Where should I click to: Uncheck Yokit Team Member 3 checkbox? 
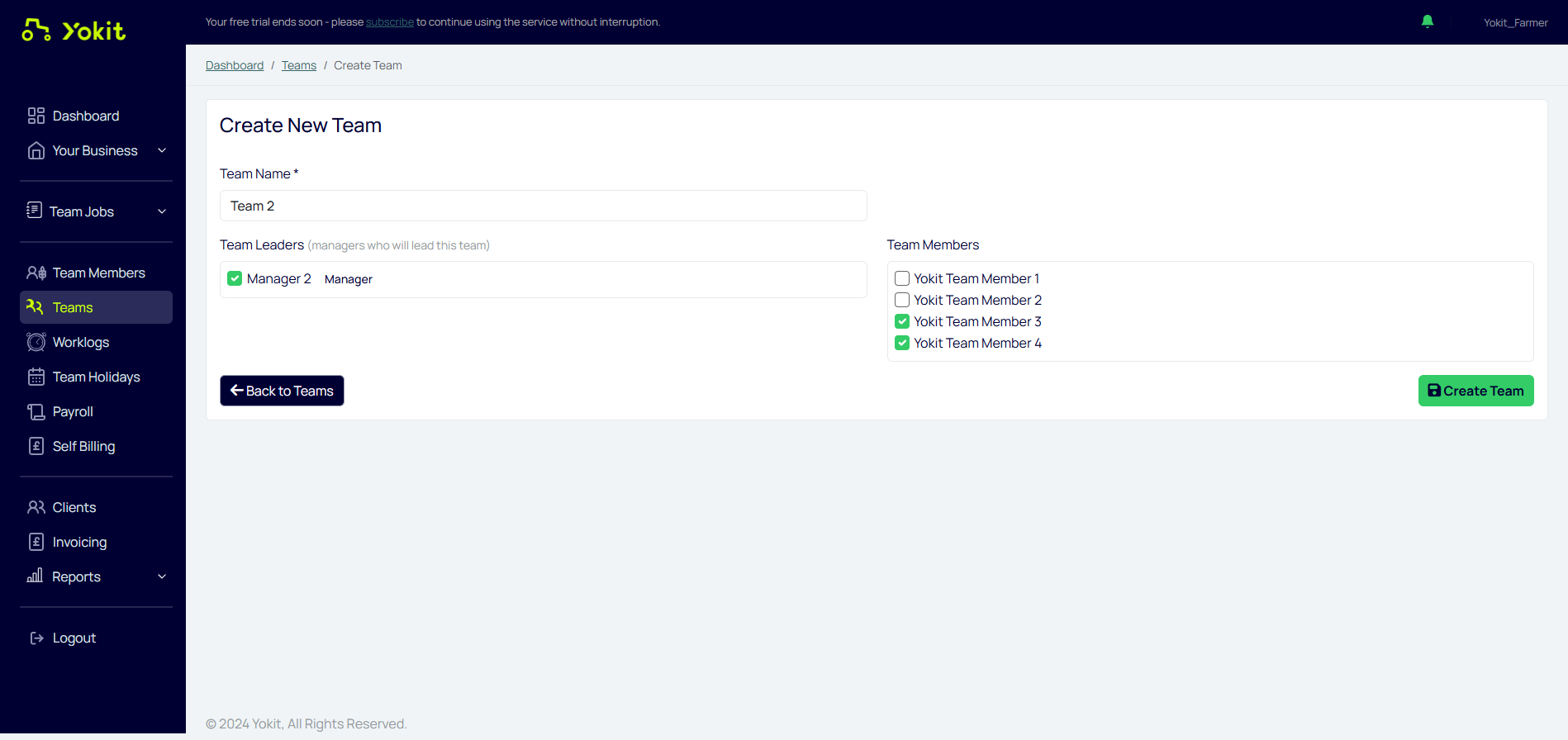[x=902, y=321]
